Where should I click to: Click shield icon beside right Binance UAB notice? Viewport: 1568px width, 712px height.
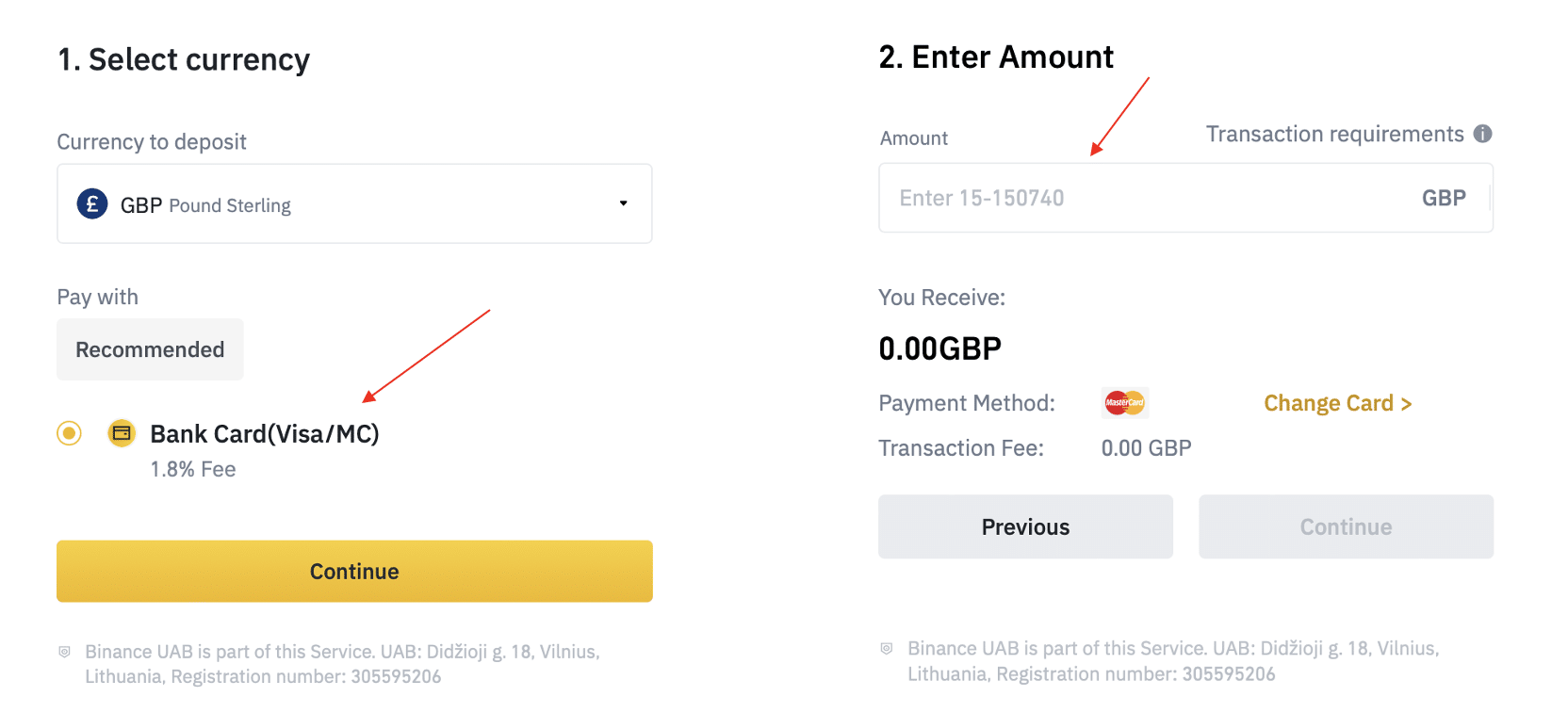click(887, 649)
